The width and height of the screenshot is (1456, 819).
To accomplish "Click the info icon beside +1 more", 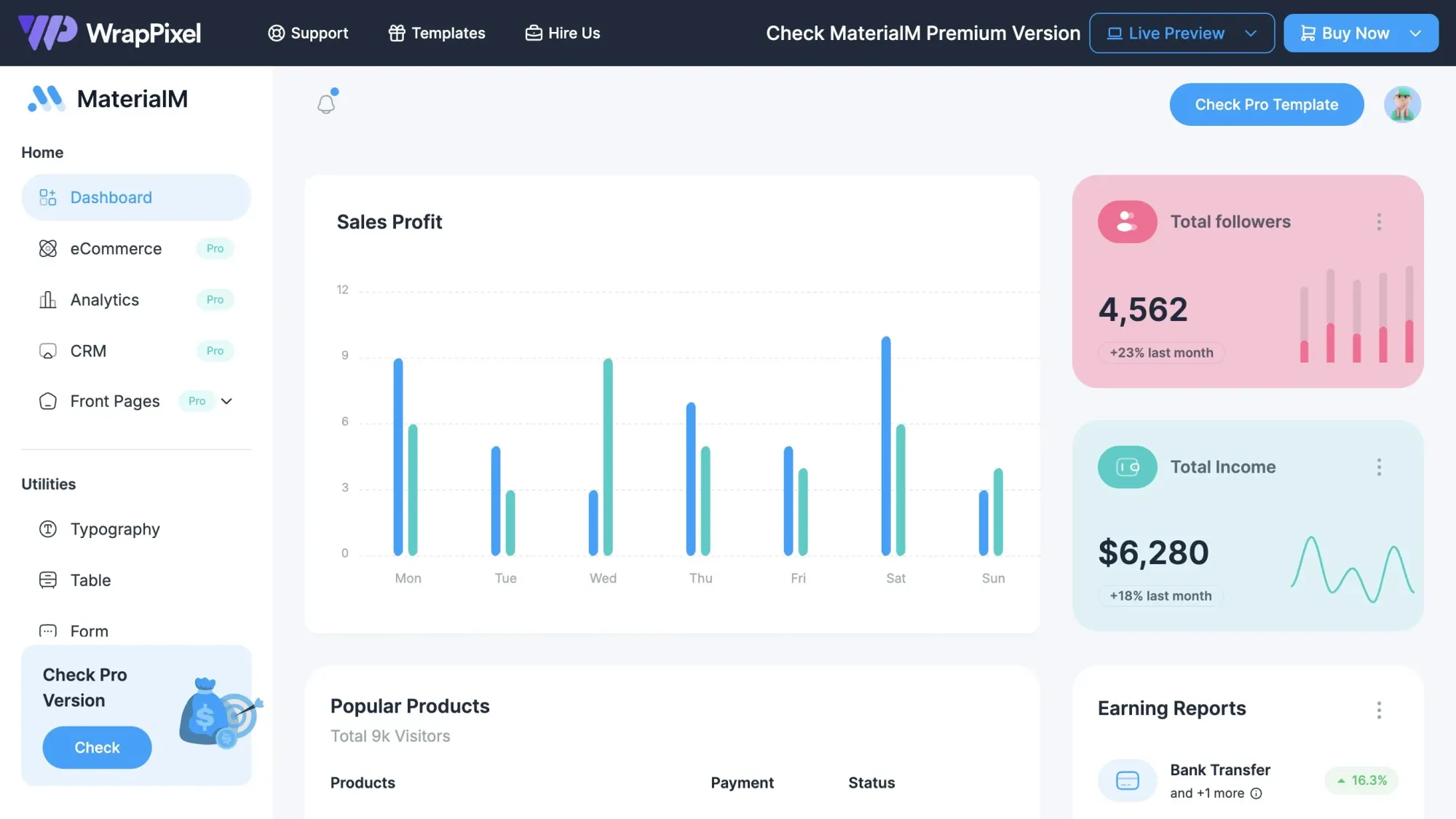I will 1257,794.
